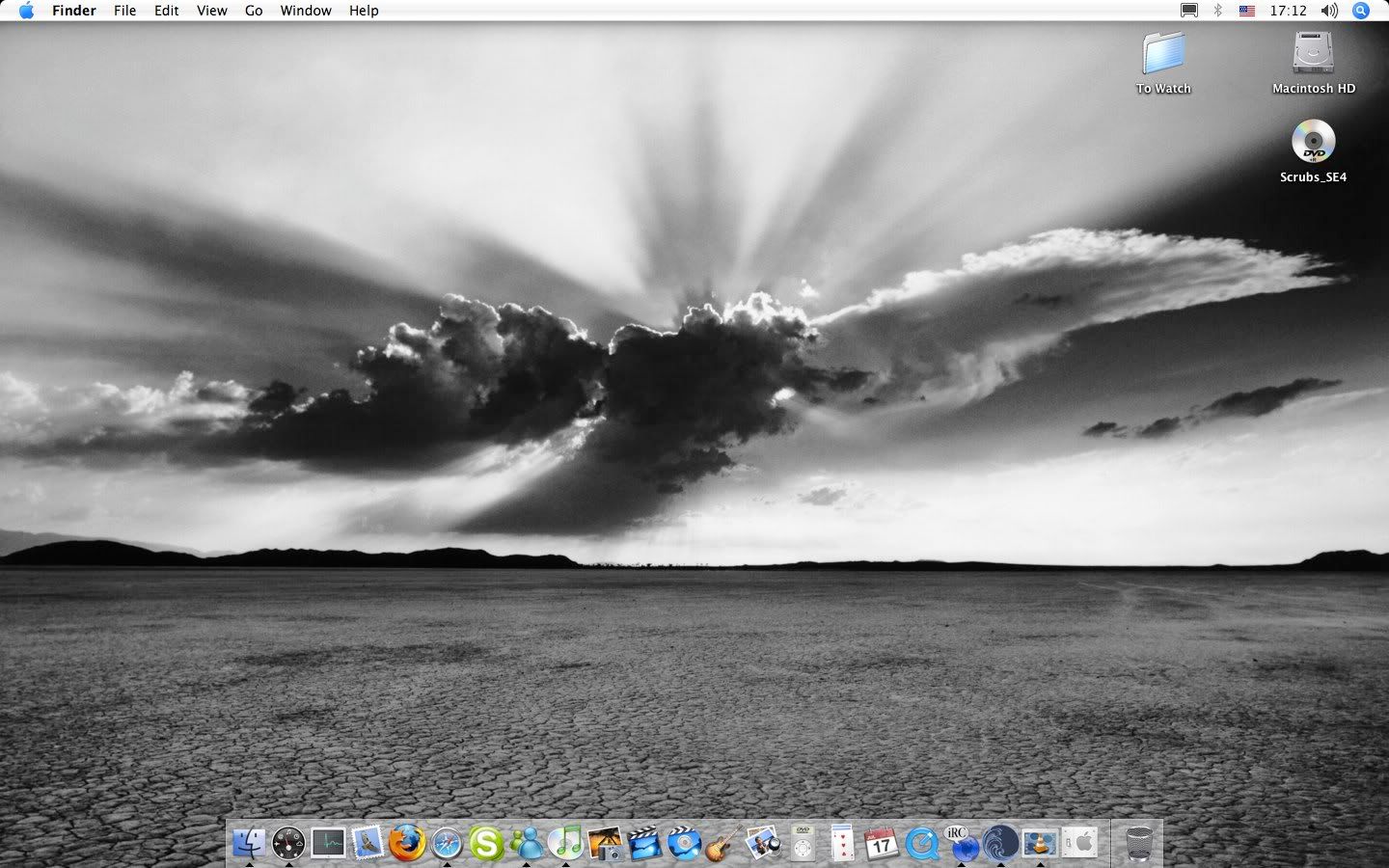The width and height of the screenshot is (1389, 868).
Task: Open the blue wave app in Dock
Action: 1000,844
